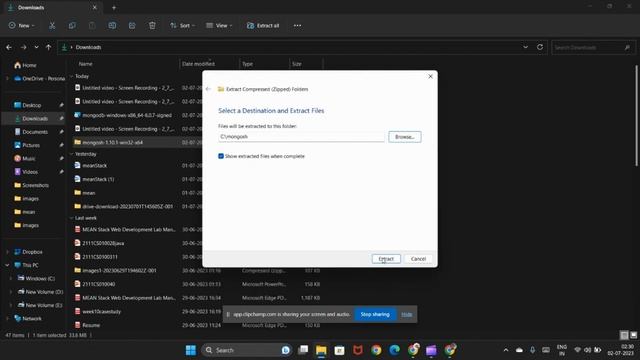The width and height of the screenshot is (640, 360).
Task: Collapse the Today file group
Action: point(71,76)
